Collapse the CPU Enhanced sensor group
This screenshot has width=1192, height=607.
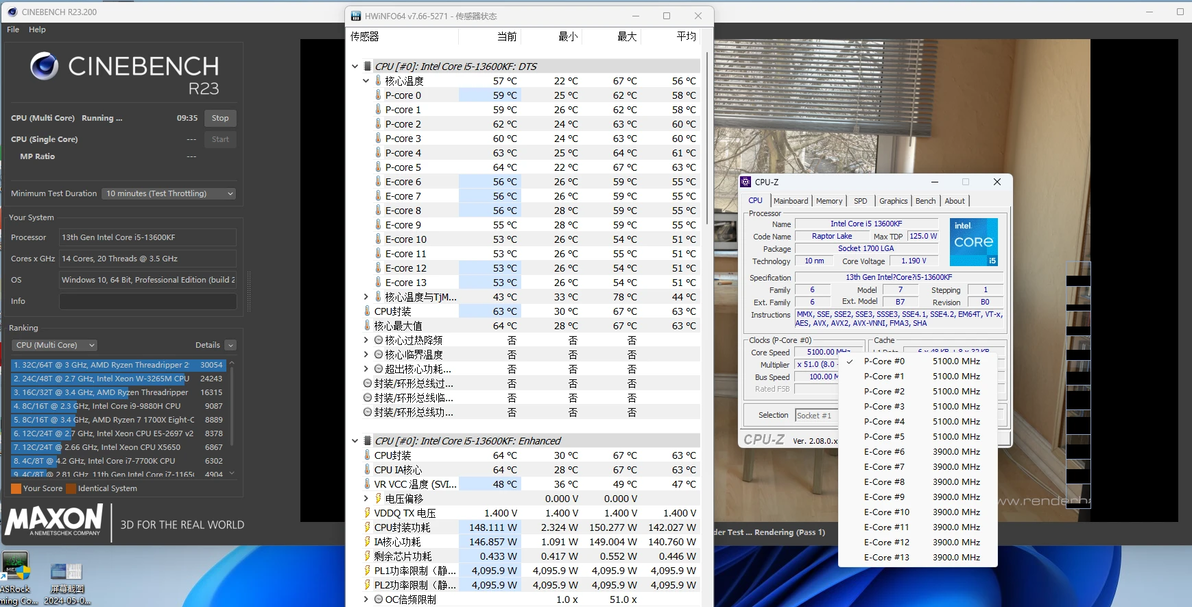pyautogui.click(x=355, y=441)
